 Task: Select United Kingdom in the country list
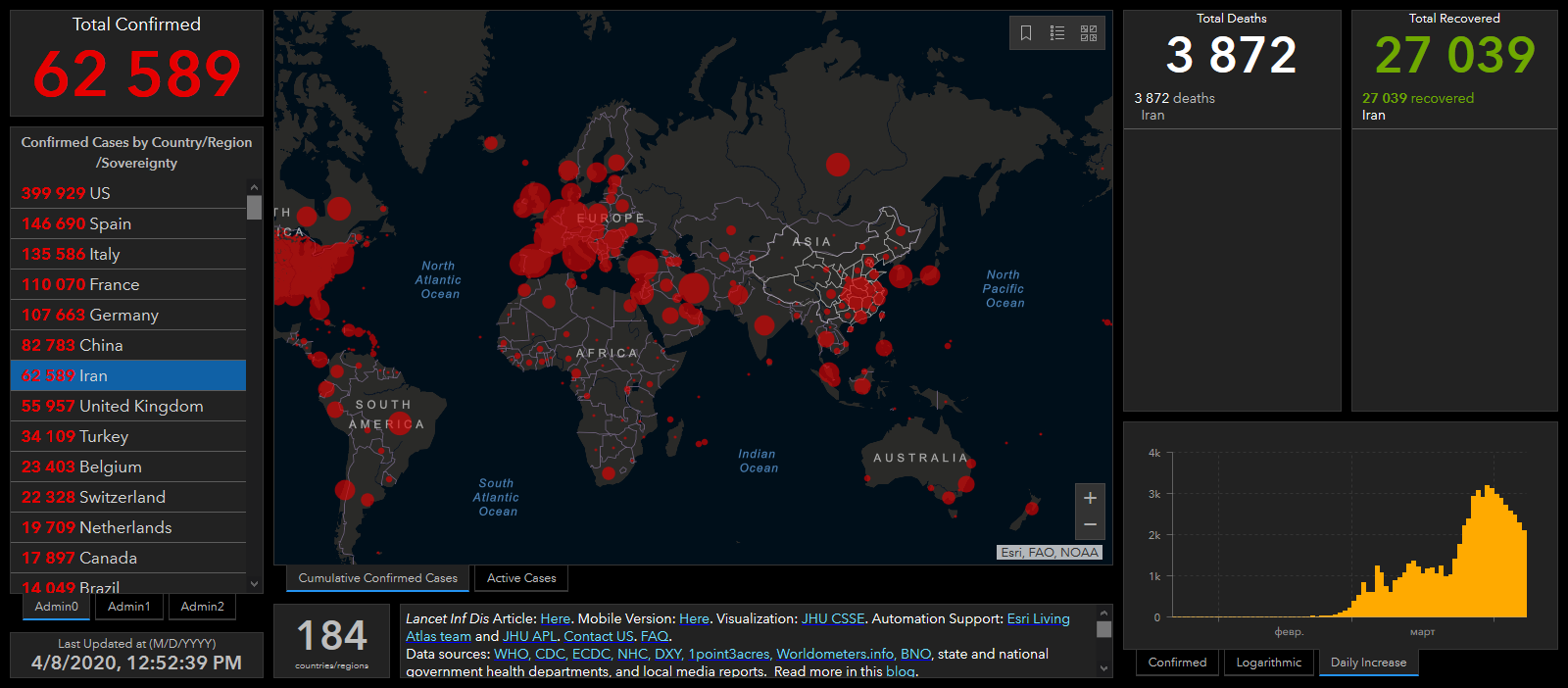[x=128, y=406]
